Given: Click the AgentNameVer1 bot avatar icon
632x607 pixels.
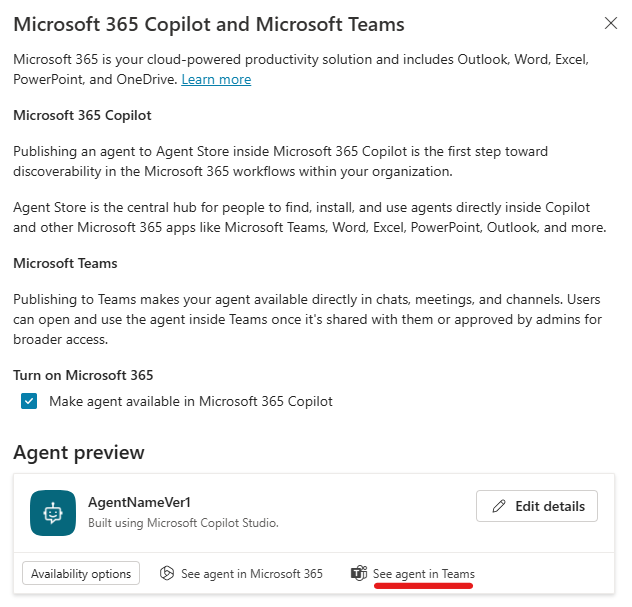Looking at the screenshot, I should click(53, 513).
